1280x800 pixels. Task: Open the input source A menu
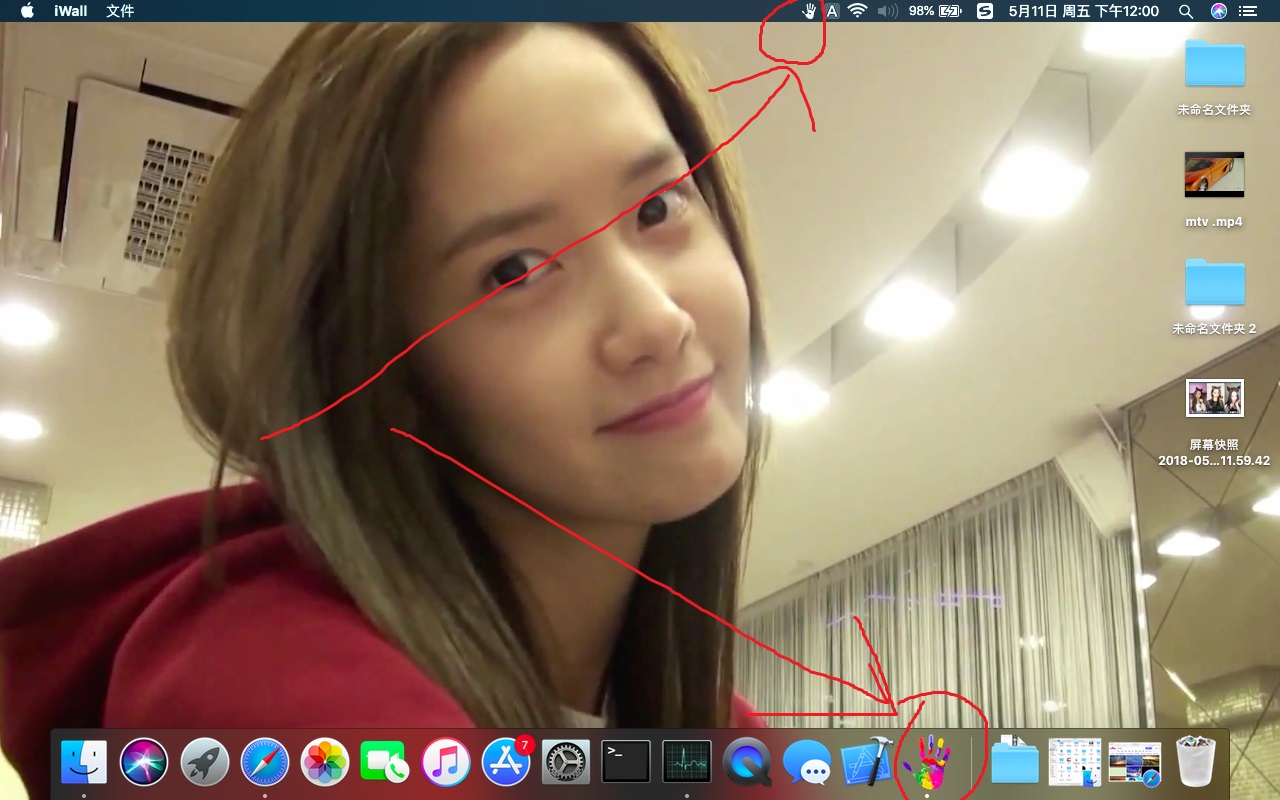coord(832,11)
